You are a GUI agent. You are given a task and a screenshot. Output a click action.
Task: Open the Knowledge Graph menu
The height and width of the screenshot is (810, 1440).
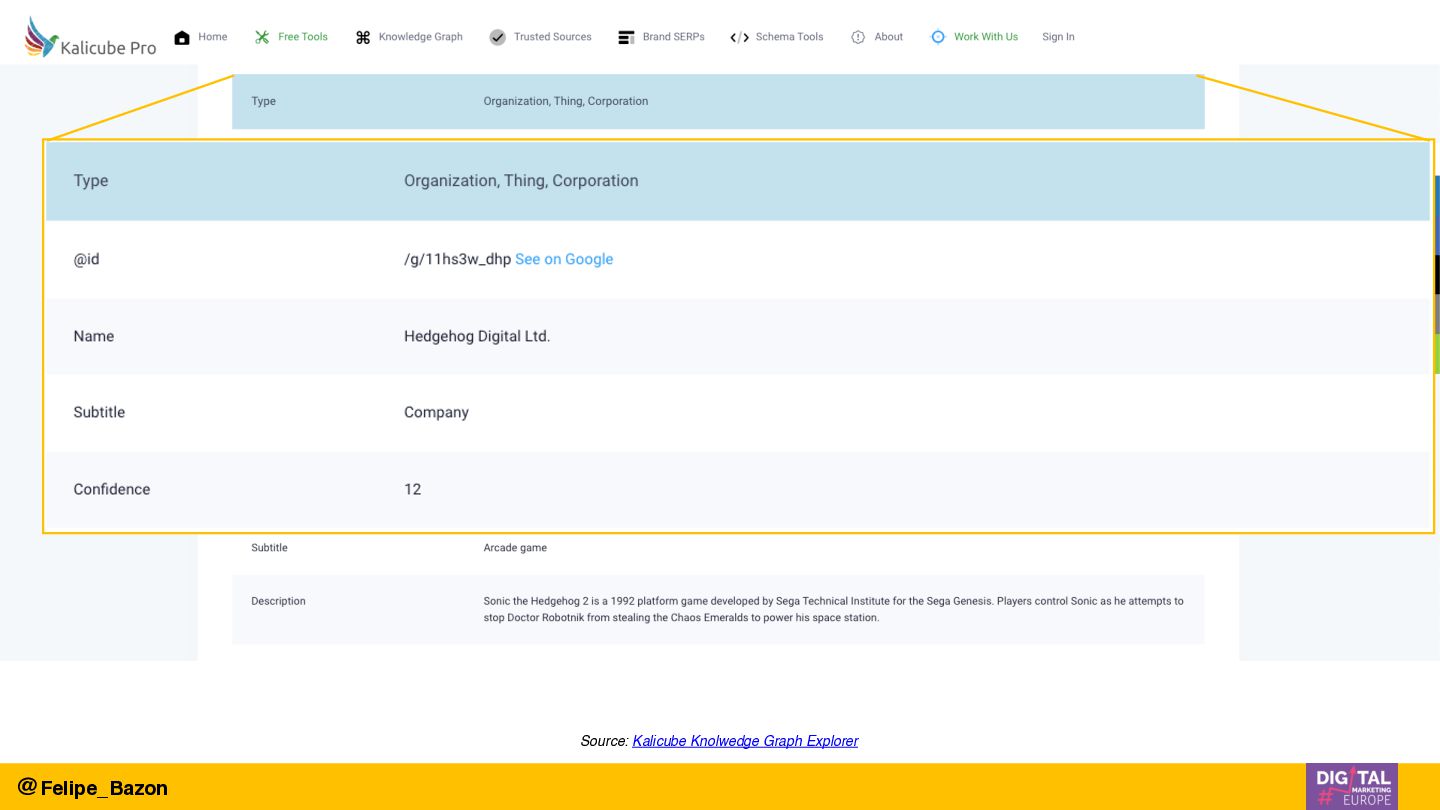pos(421,37)
